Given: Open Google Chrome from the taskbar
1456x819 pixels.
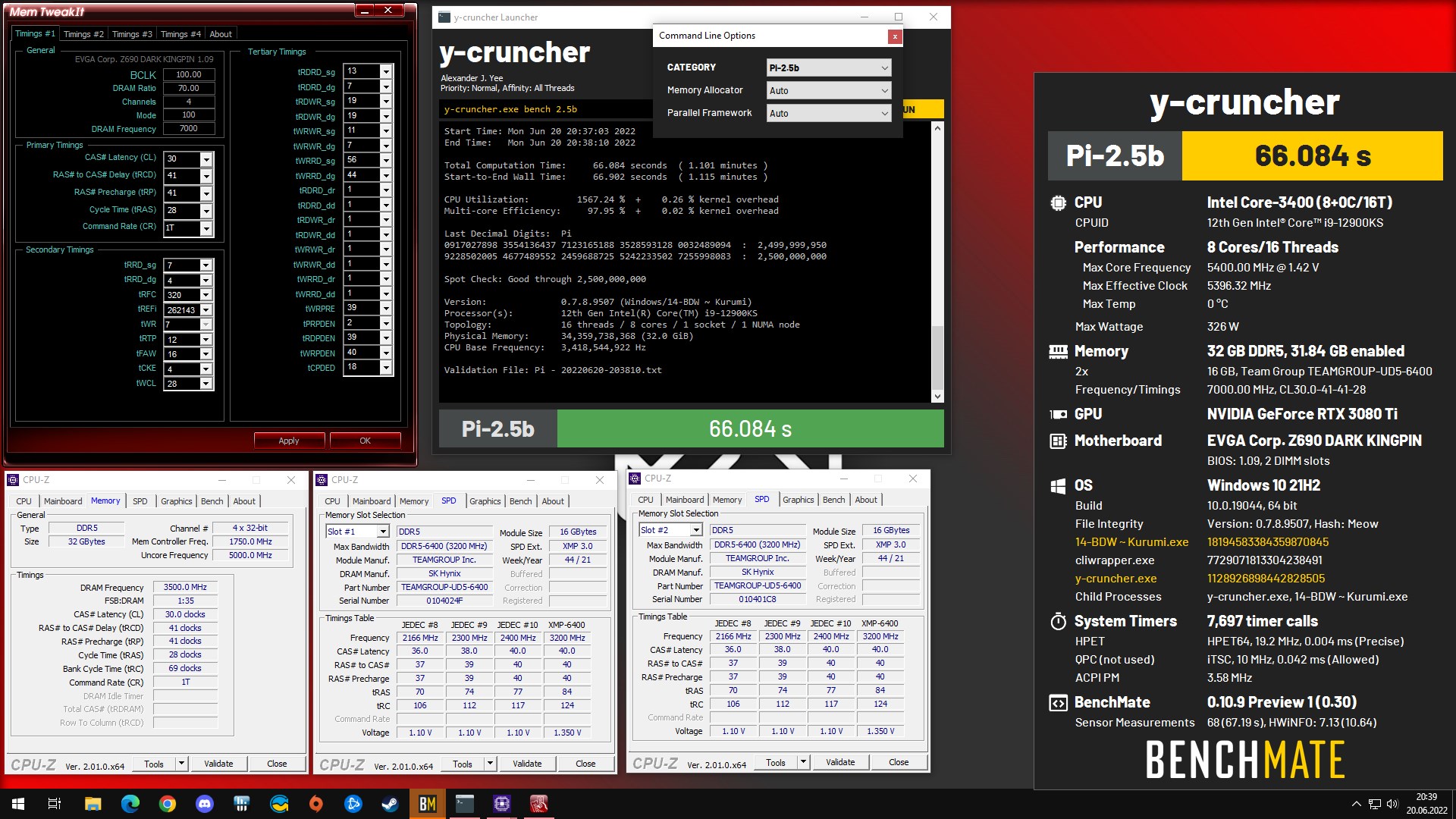Looking at the screenshot, I should click(168, 804).
